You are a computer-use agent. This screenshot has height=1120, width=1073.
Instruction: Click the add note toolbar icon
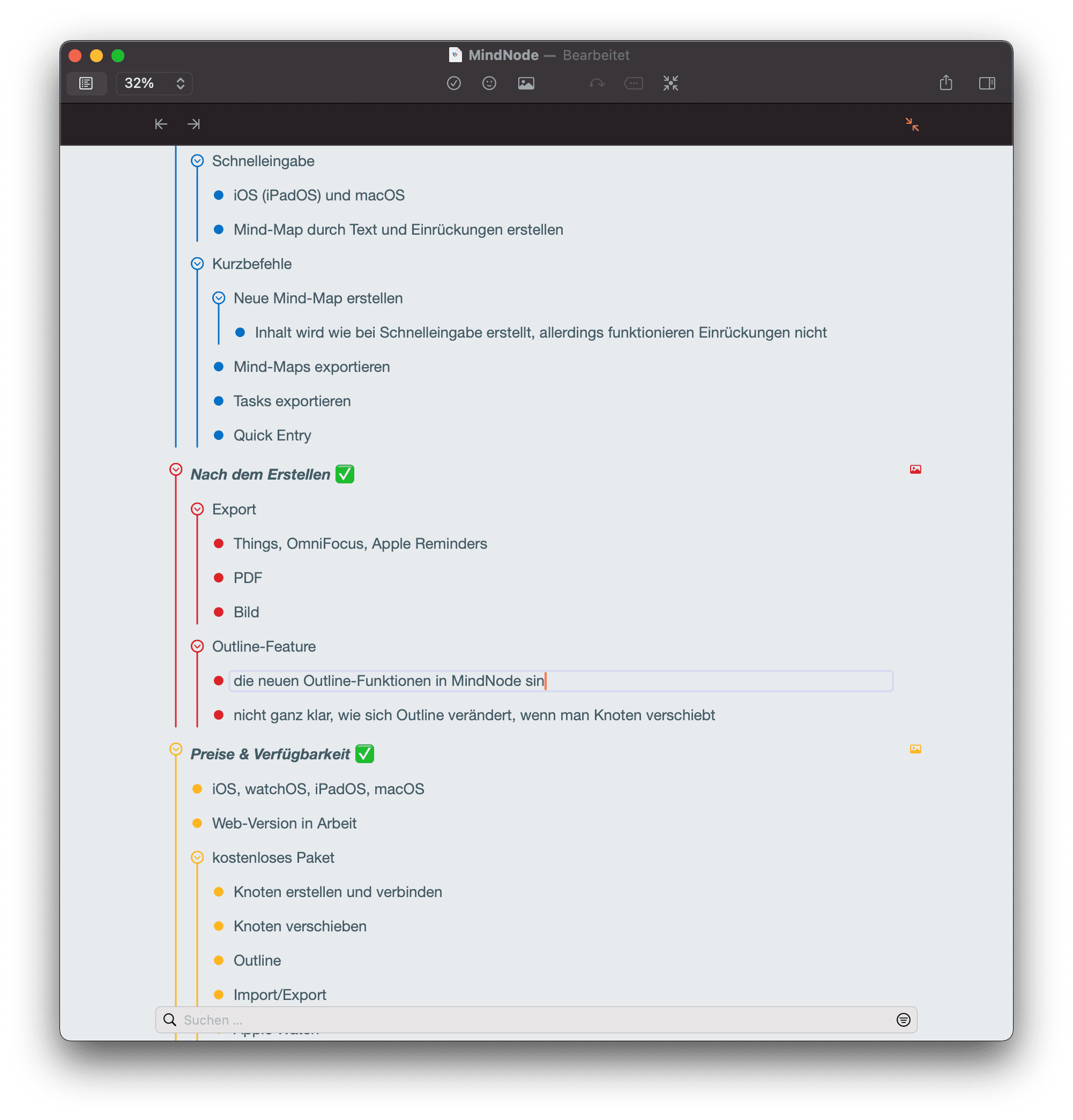click(x=634, y=84)
